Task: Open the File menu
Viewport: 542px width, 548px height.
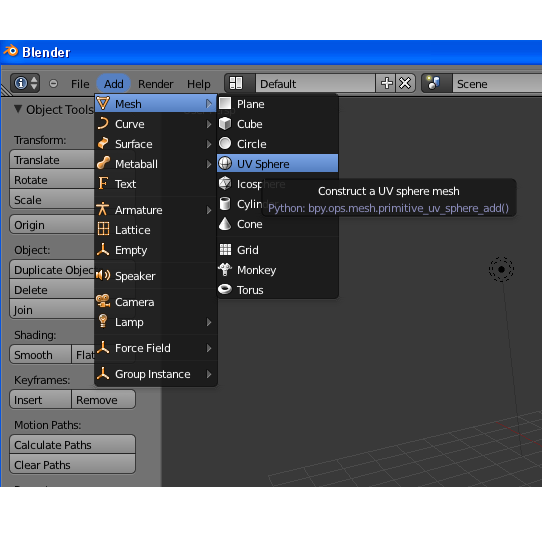Action: coord(80,84)
